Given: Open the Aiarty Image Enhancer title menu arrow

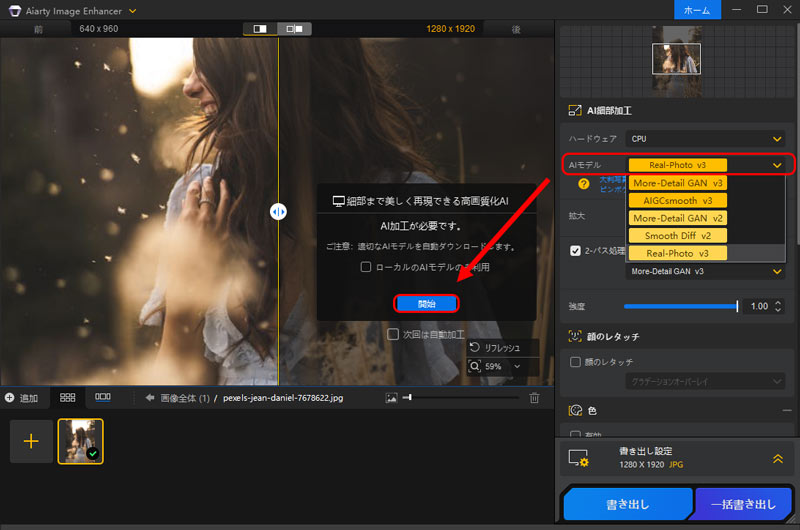Looking at the screenshot, I should click(133, 11).
